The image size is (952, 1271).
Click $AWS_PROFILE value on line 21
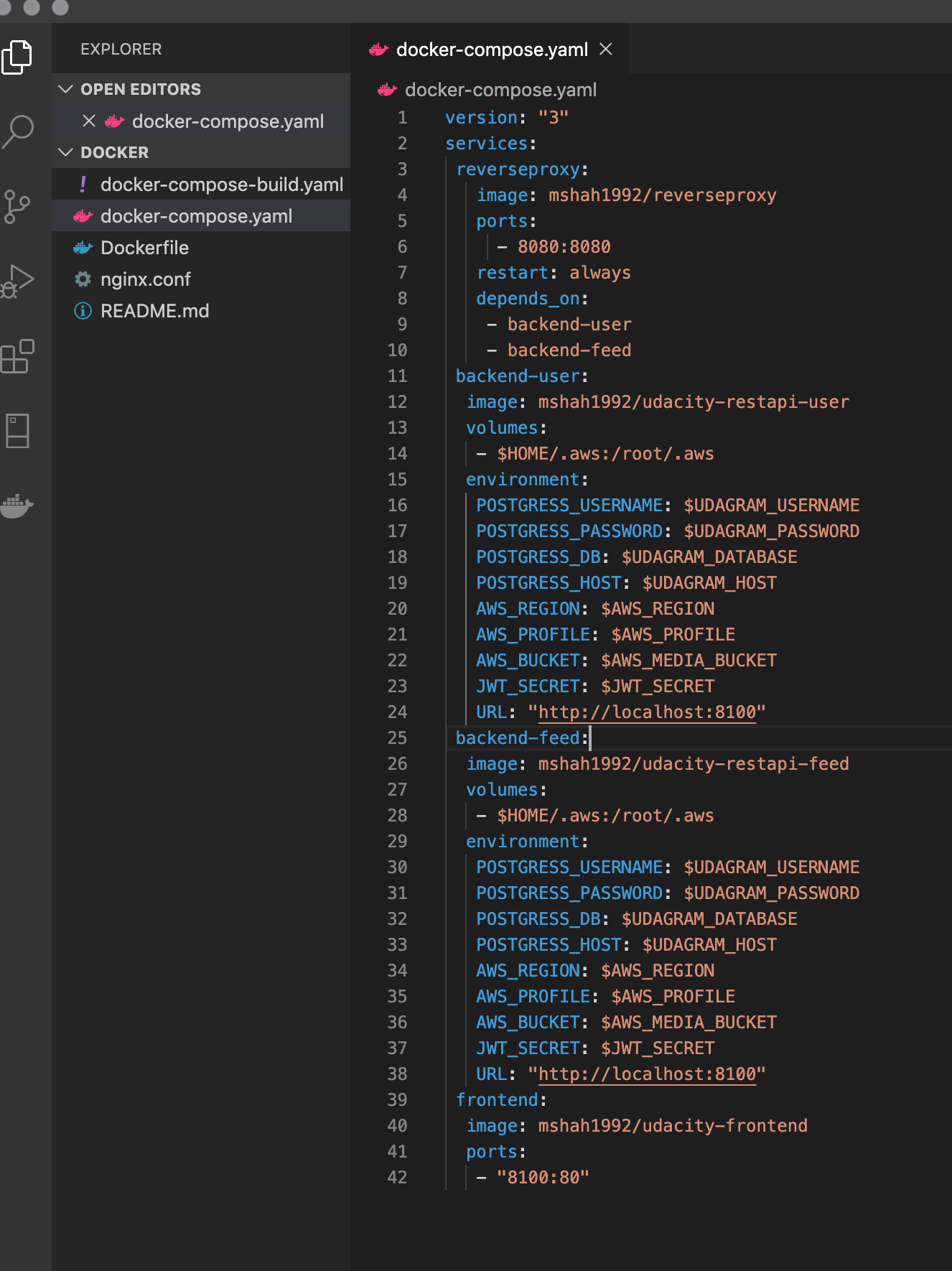tap(673, 634)
